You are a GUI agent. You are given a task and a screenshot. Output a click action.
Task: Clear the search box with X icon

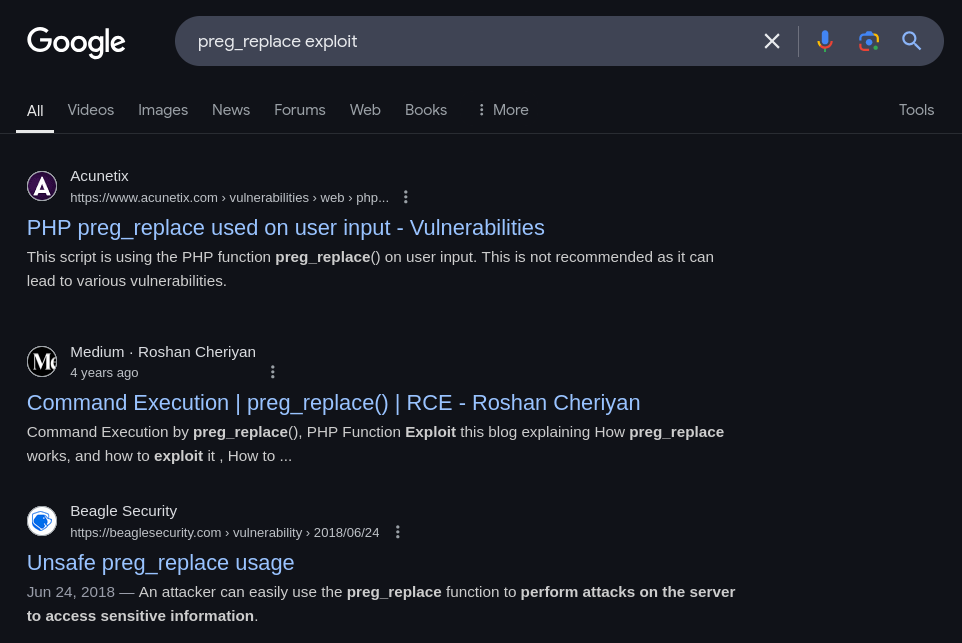coord(772,41)
